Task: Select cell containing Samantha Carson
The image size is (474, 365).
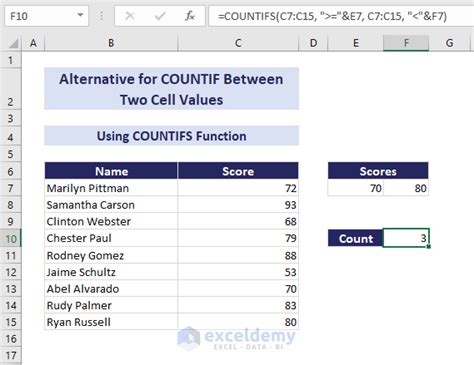Action: tap(111, 205)
